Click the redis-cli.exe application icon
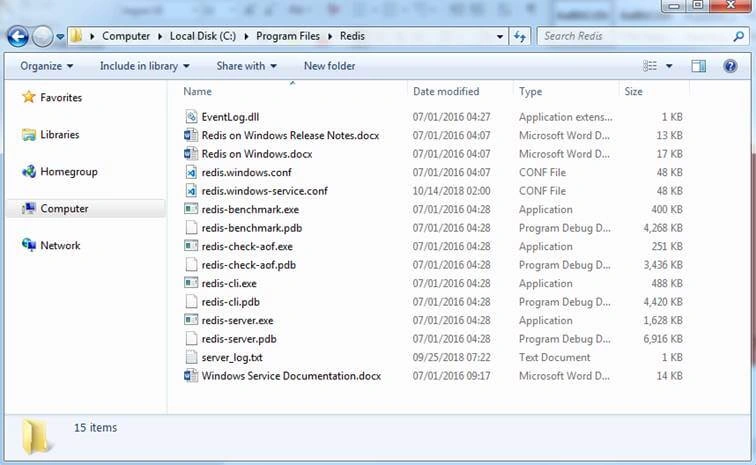This screenshot has width=756, height=465. [x=191, y=283]
